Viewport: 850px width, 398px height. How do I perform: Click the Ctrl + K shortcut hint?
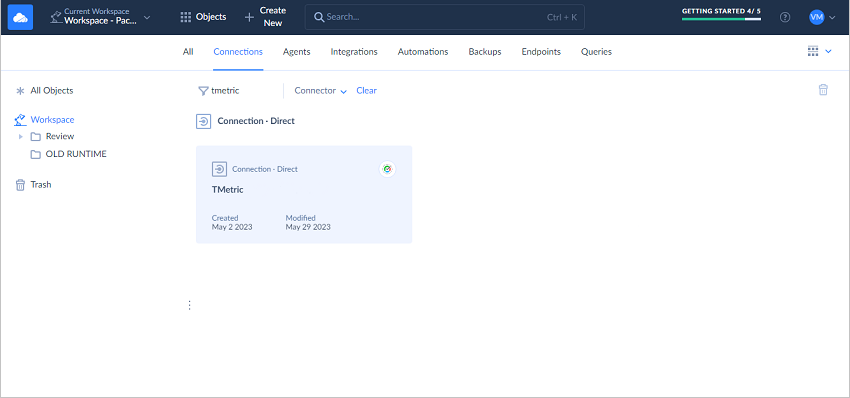pyautogui.click(x=562, y=17)
